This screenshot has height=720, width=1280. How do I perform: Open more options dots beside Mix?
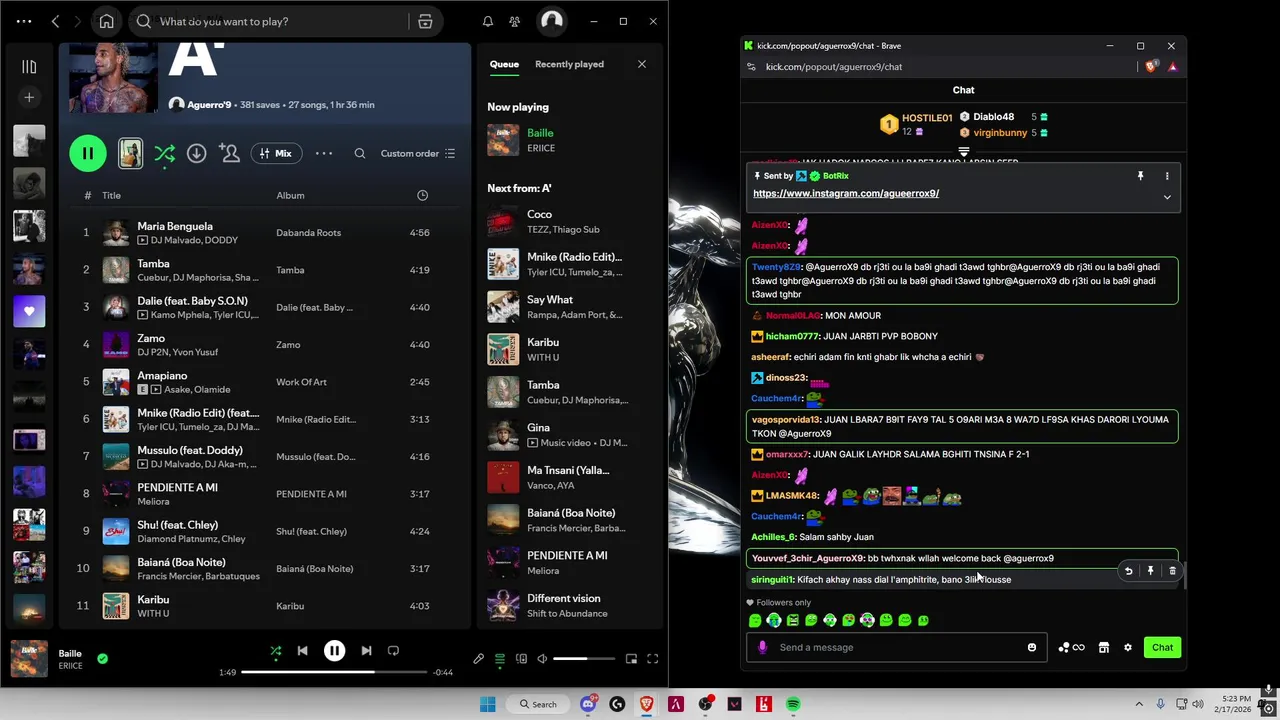point(324,153)
